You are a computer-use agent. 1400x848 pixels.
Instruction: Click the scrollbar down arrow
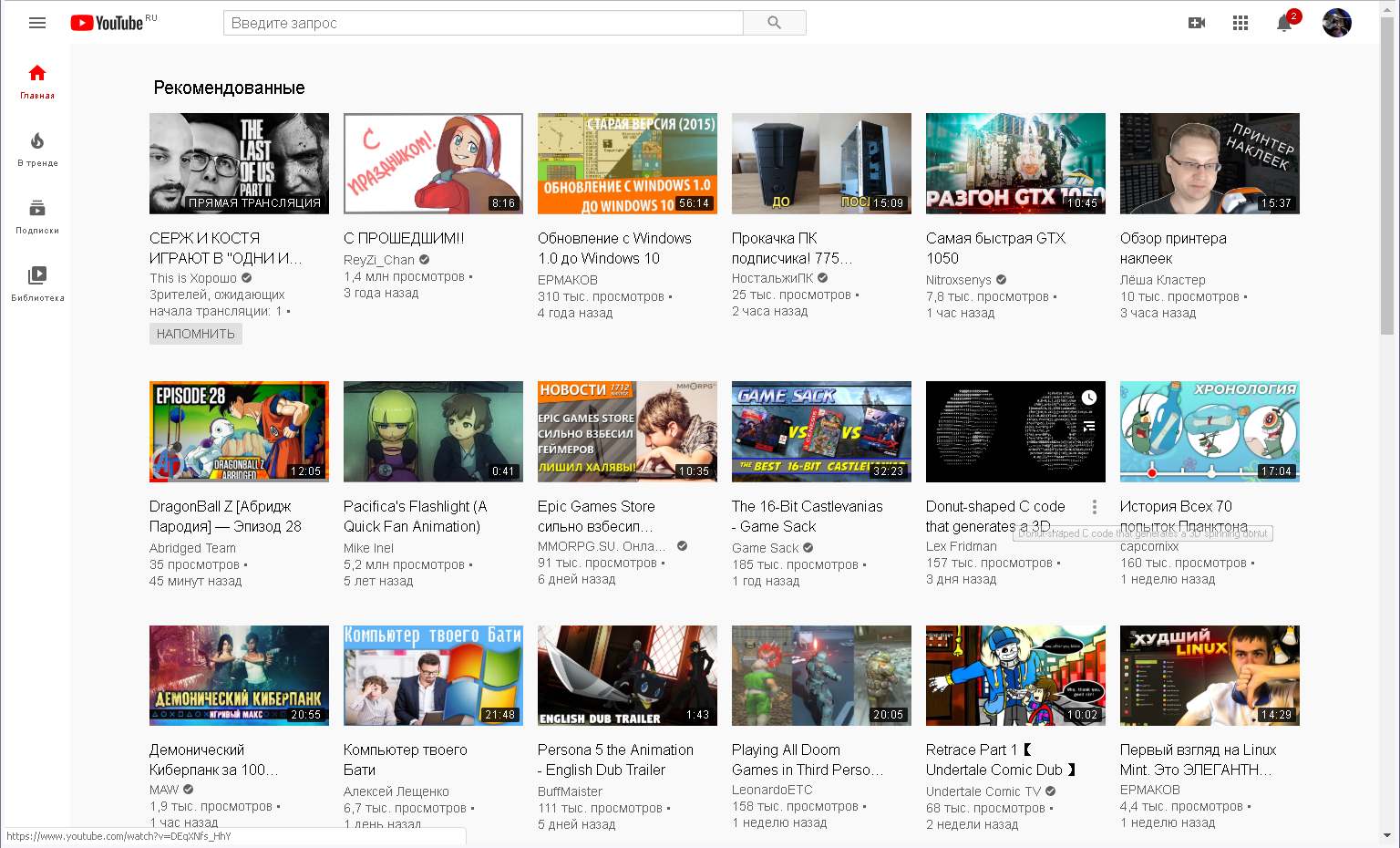(x=1387, y=835)
